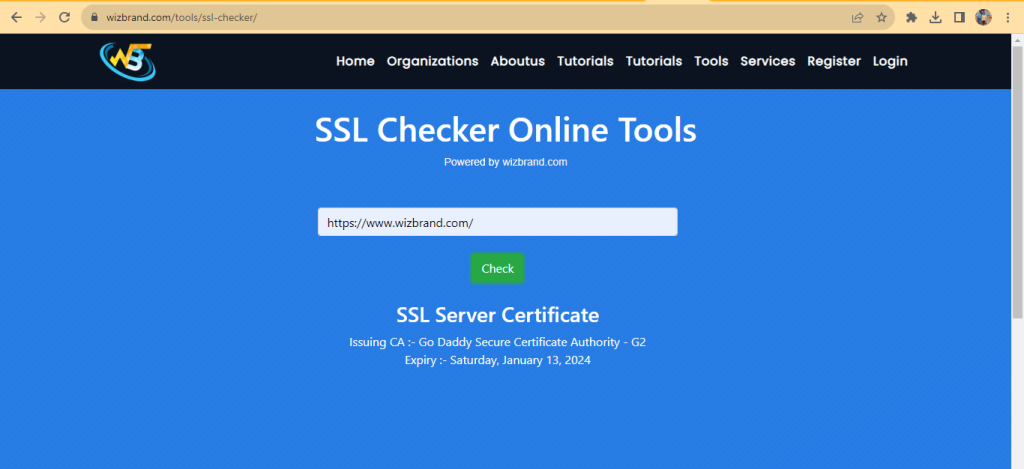1024x469 pixels.
Task: Open the Chrome three-dot menu
Action: [1008, 17]
